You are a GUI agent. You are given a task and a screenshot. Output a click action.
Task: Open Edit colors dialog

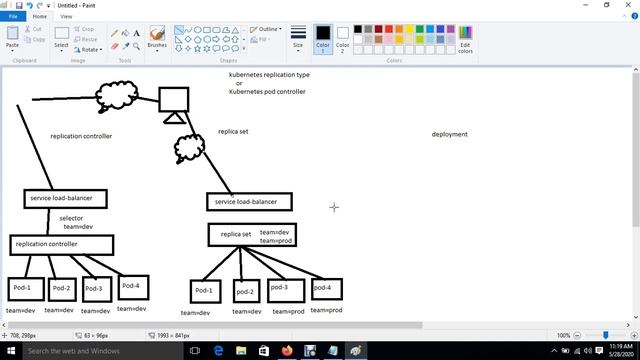(x=465, y=39)
